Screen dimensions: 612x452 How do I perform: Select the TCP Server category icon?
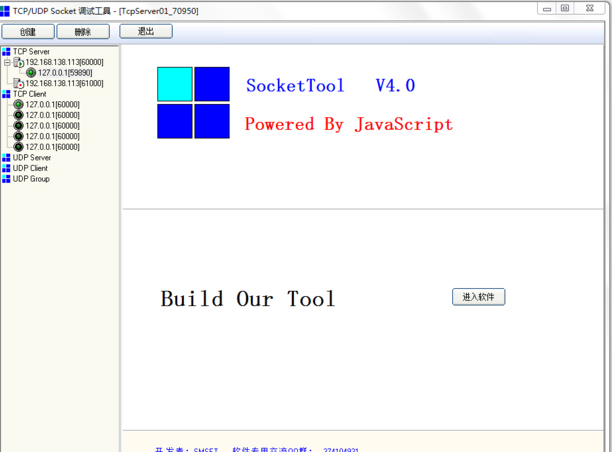(x=6, y=52)
